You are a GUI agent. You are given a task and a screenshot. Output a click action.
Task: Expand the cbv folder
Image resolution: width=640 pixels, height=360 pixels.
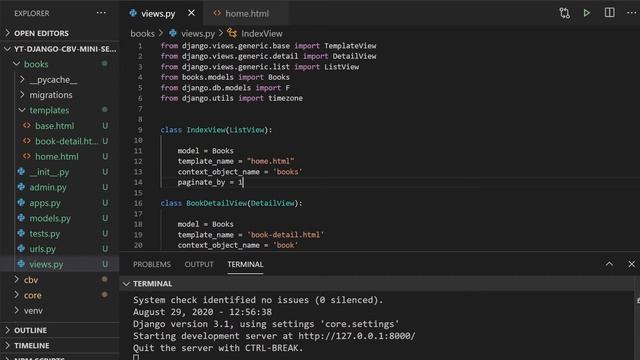tap(60, 280)
